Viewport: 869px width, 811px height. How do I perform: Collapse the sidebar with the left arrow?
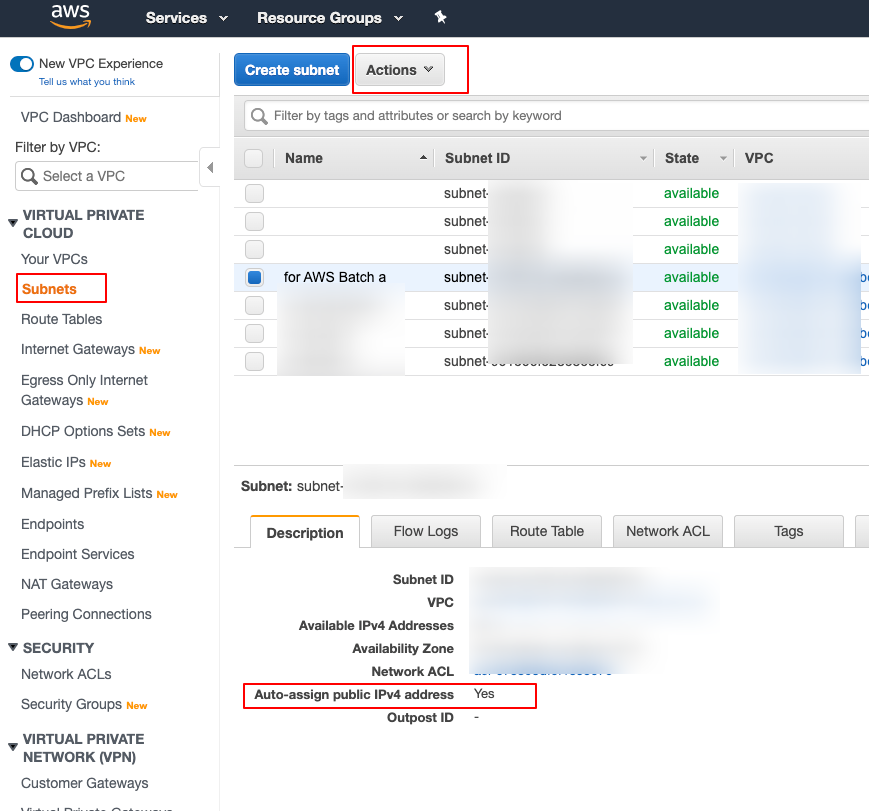click(x=210, y=167)
